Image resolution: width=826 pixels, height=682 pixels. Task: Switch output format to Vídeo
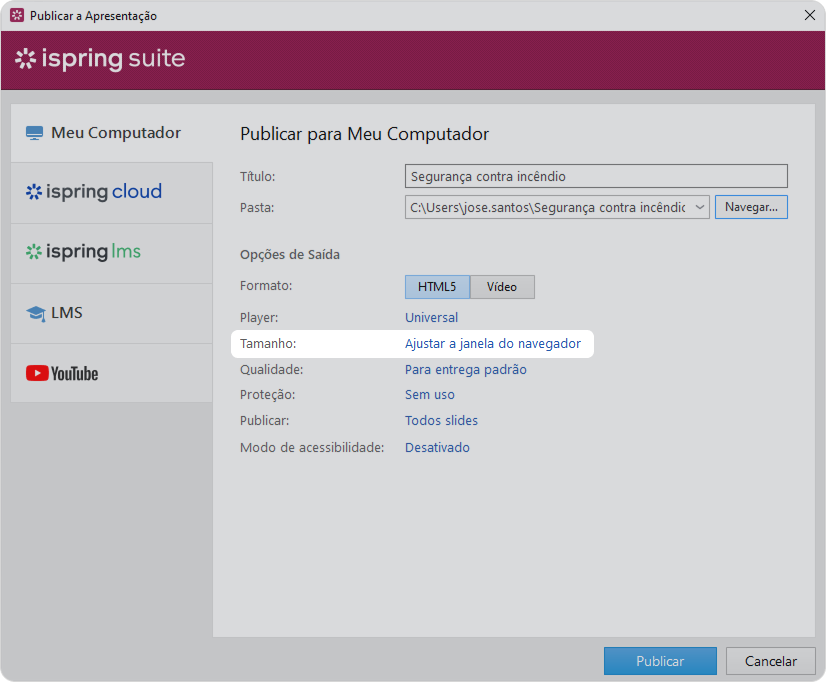point(502,287)
